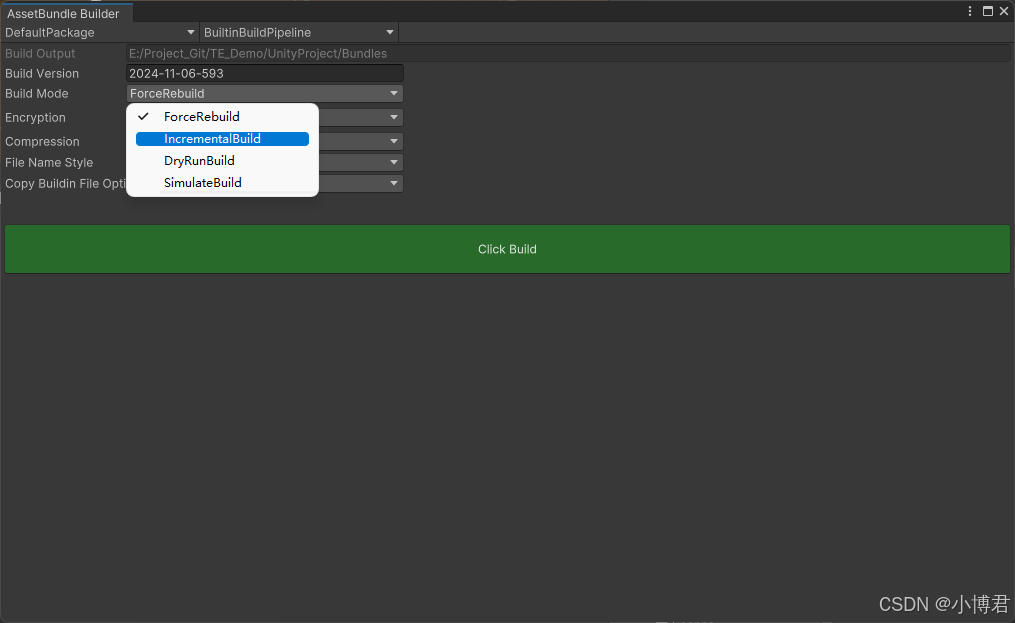The image size is (1015, 623).
Task: Click the Build Version input field
Action: click(265, 73)
